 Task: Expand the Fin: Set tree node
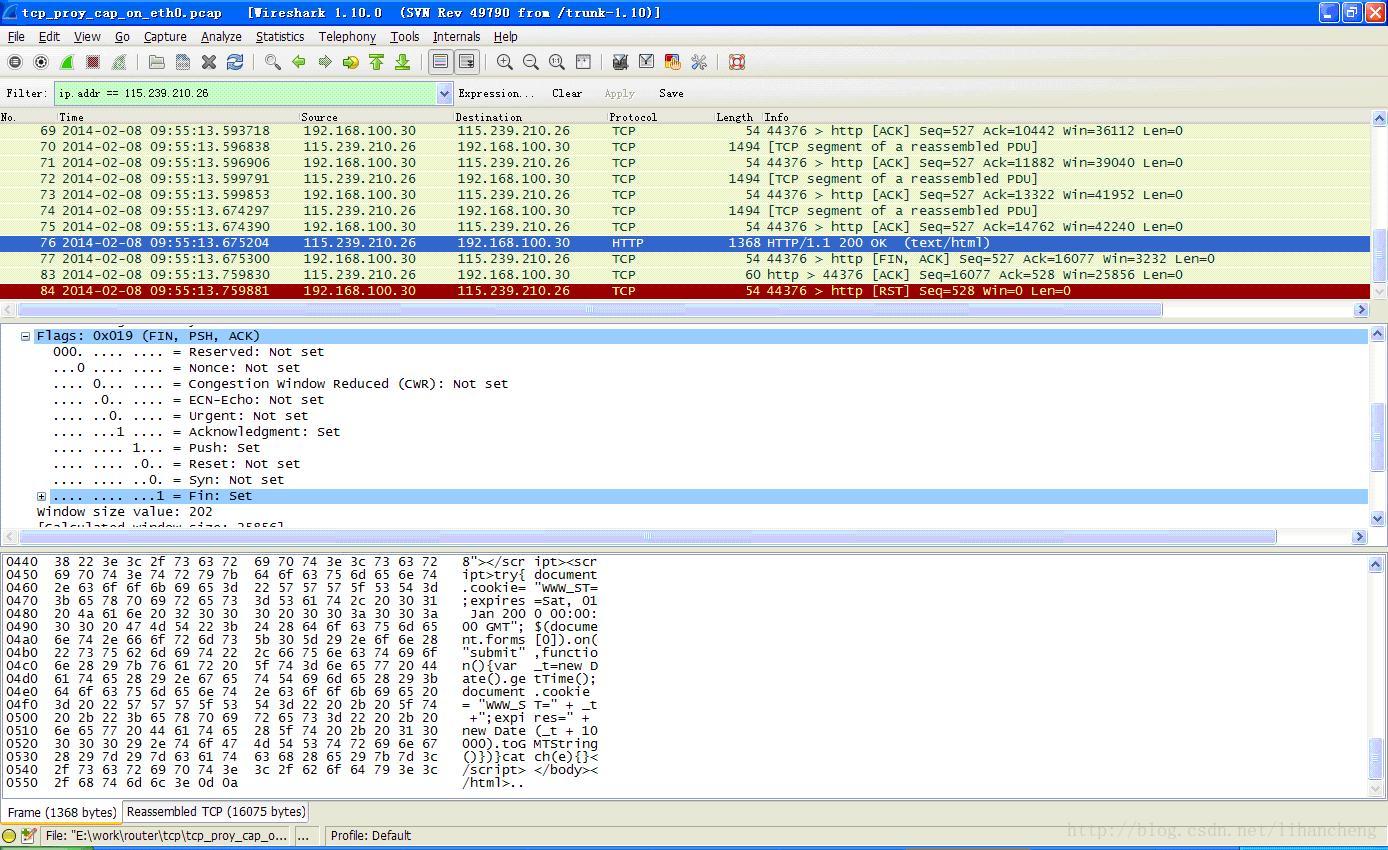point(41,496)
